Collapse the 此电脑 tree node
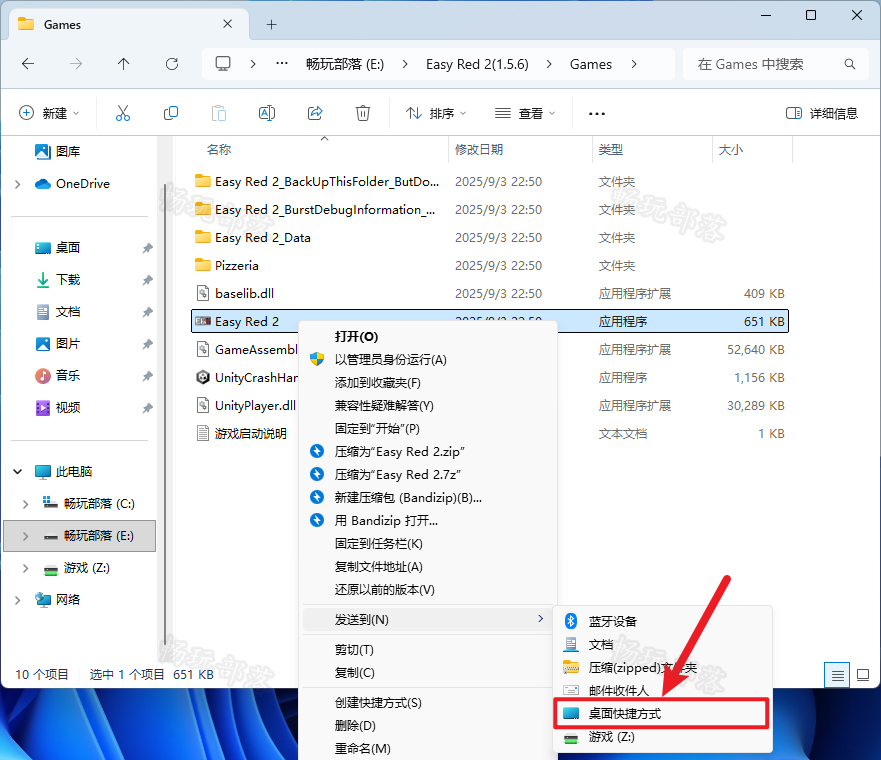This screenshot has width=881, height=760. point(17,471)
